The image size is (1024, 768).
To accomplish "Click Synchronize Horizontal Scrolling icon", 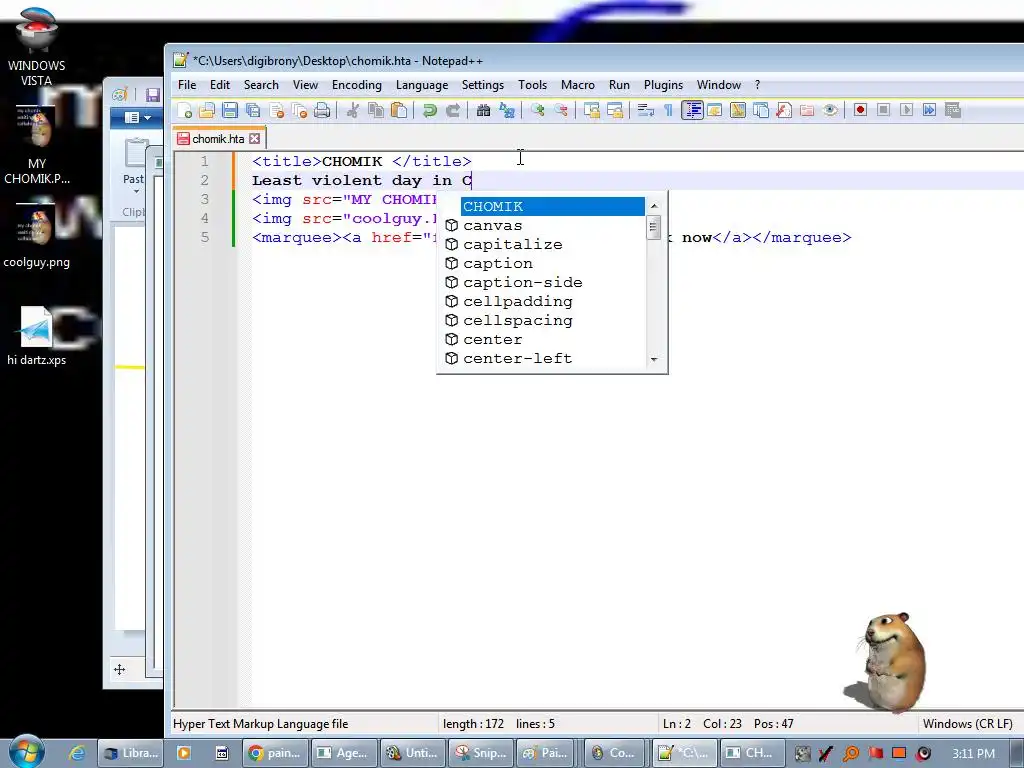I will tap(615, 110).
